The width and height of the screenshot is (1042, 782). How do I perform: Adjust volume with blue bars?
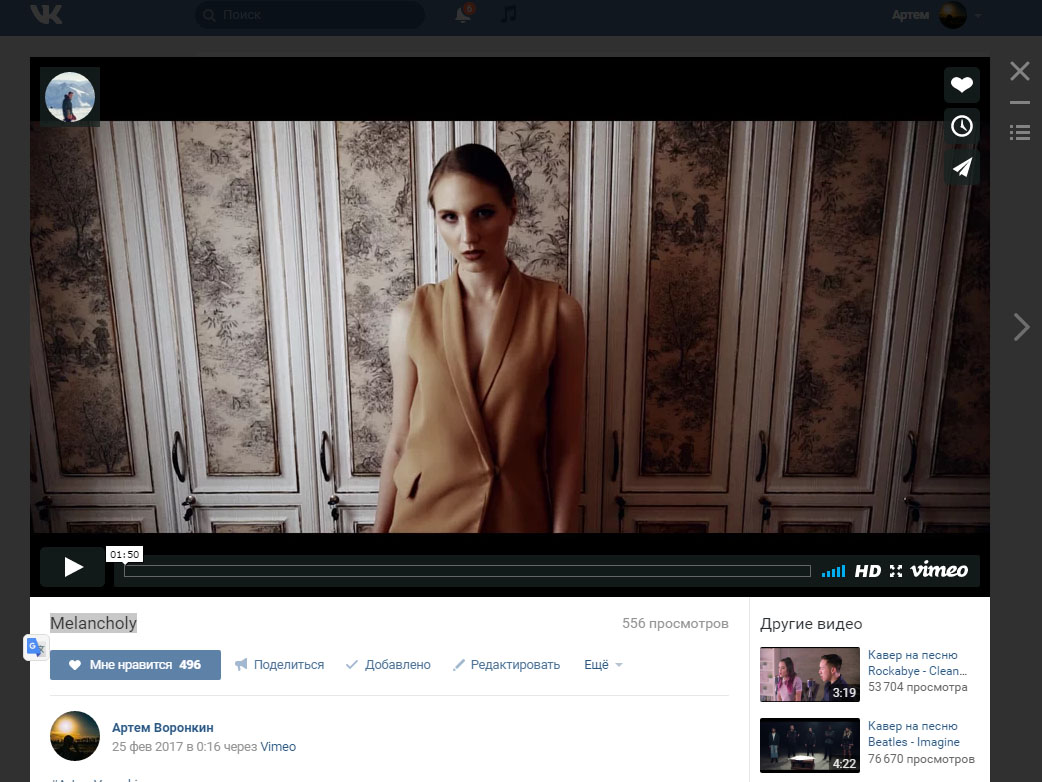coord(833,571)
